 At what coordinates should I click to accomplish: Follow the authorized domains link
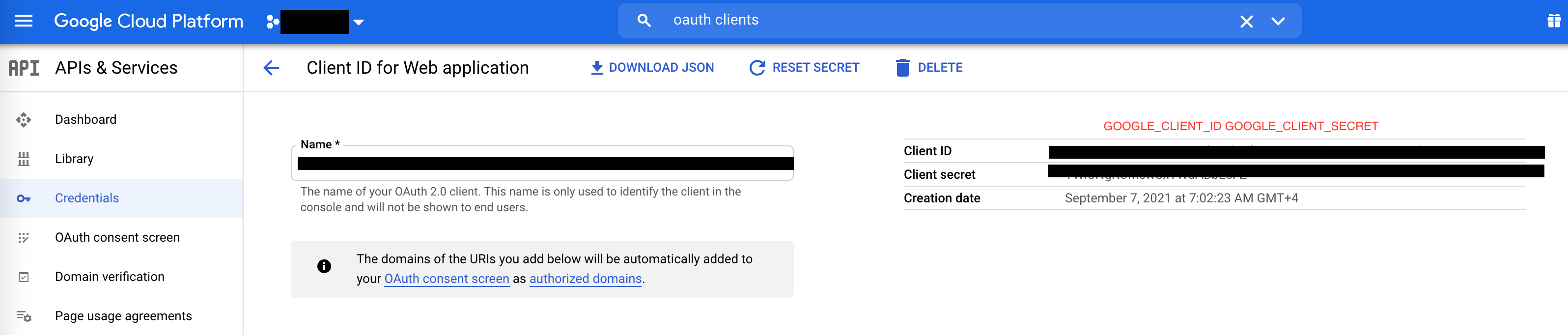point(586,279)
